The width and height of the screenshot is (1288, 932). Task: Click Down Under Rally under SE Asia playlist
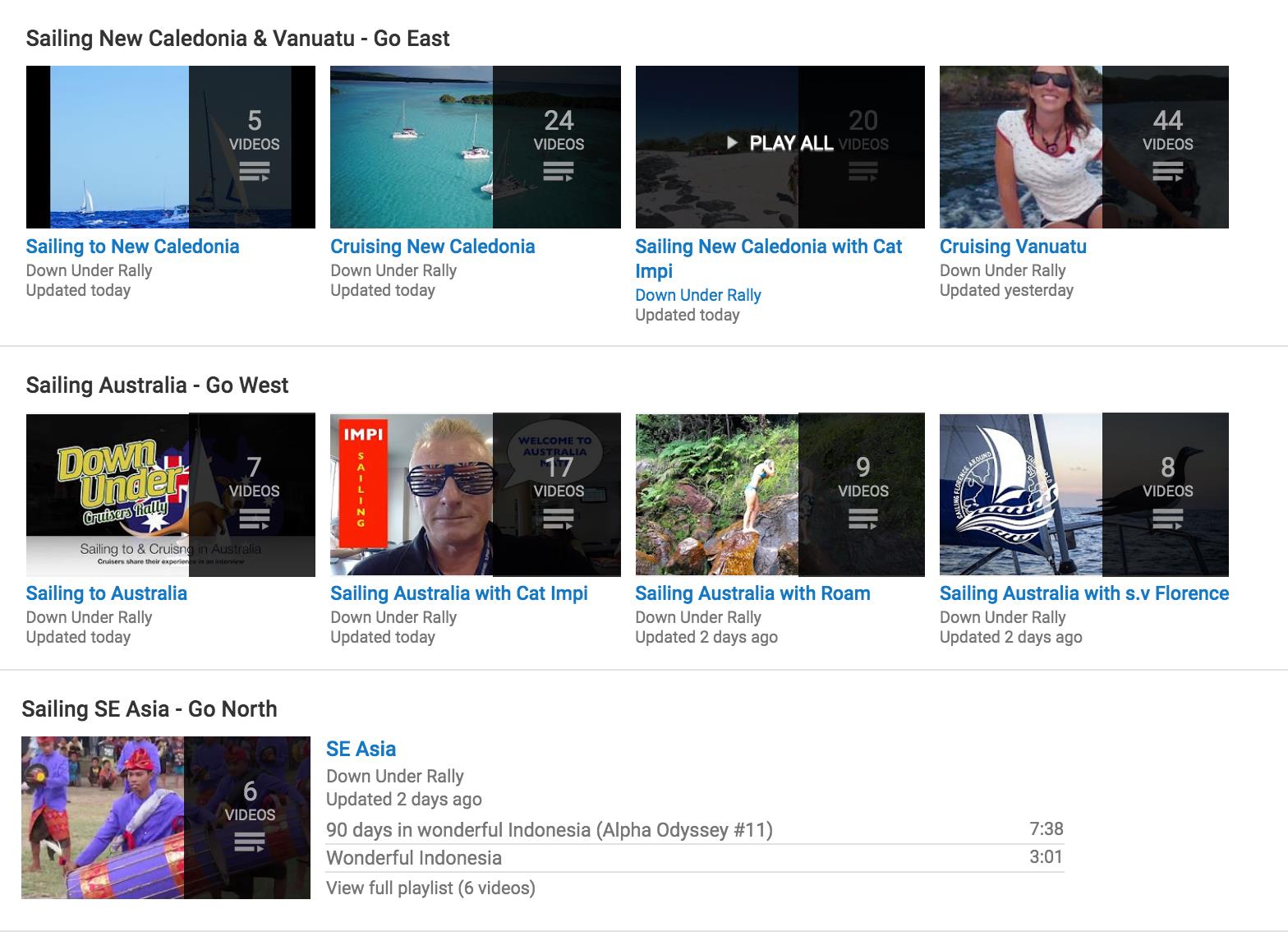(395, 776)
